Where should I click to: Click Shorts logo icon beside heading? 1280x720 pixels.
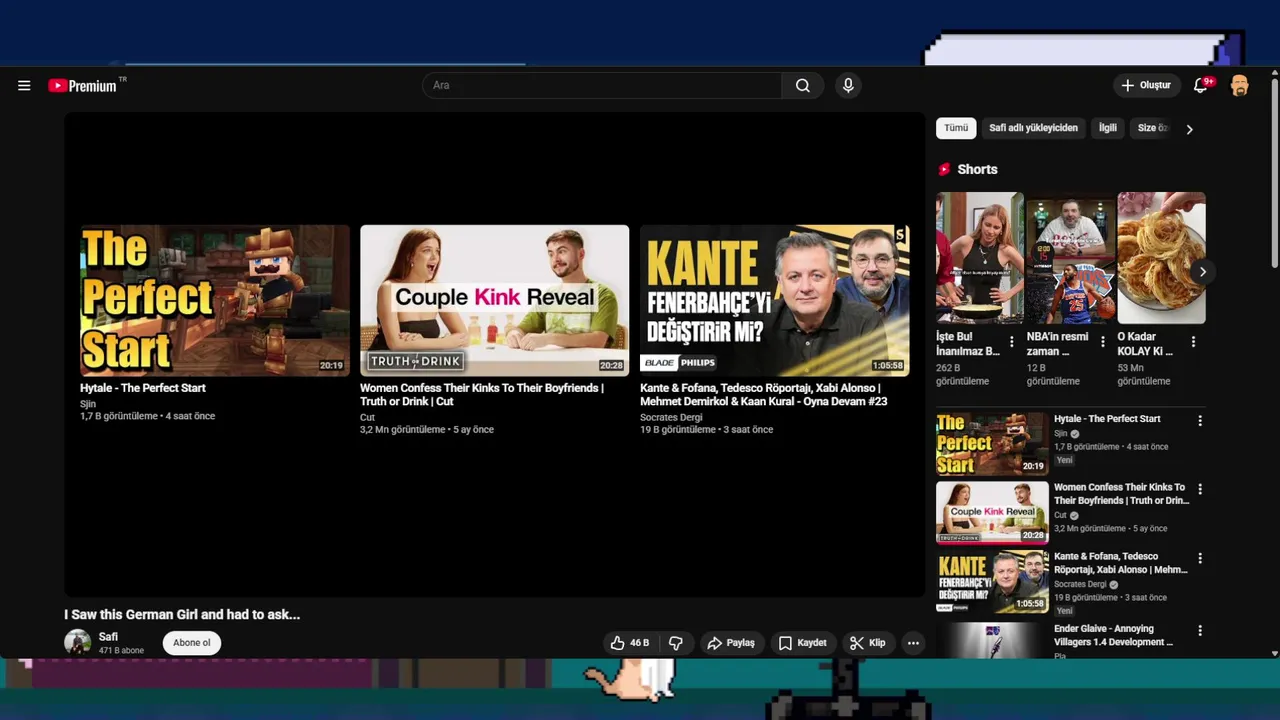click(944, 170)
